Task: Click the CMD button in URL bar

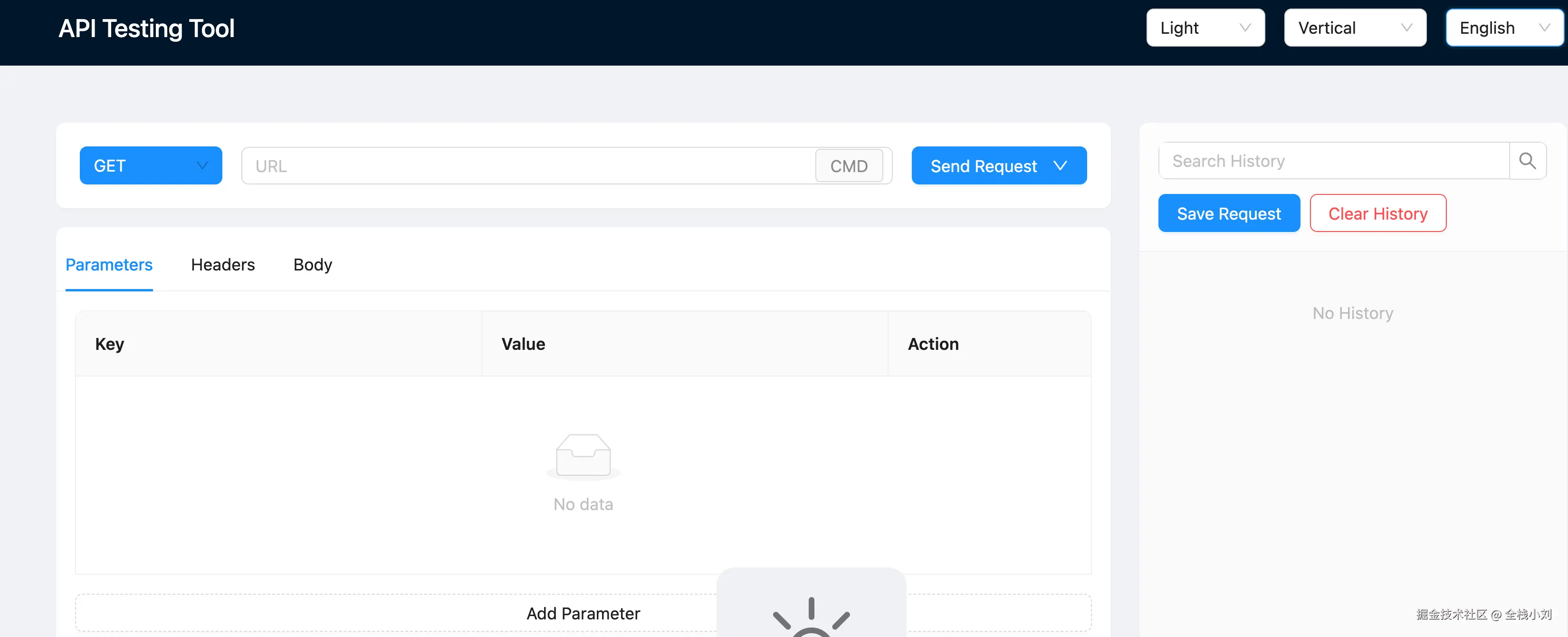Action: coord(849,165)
